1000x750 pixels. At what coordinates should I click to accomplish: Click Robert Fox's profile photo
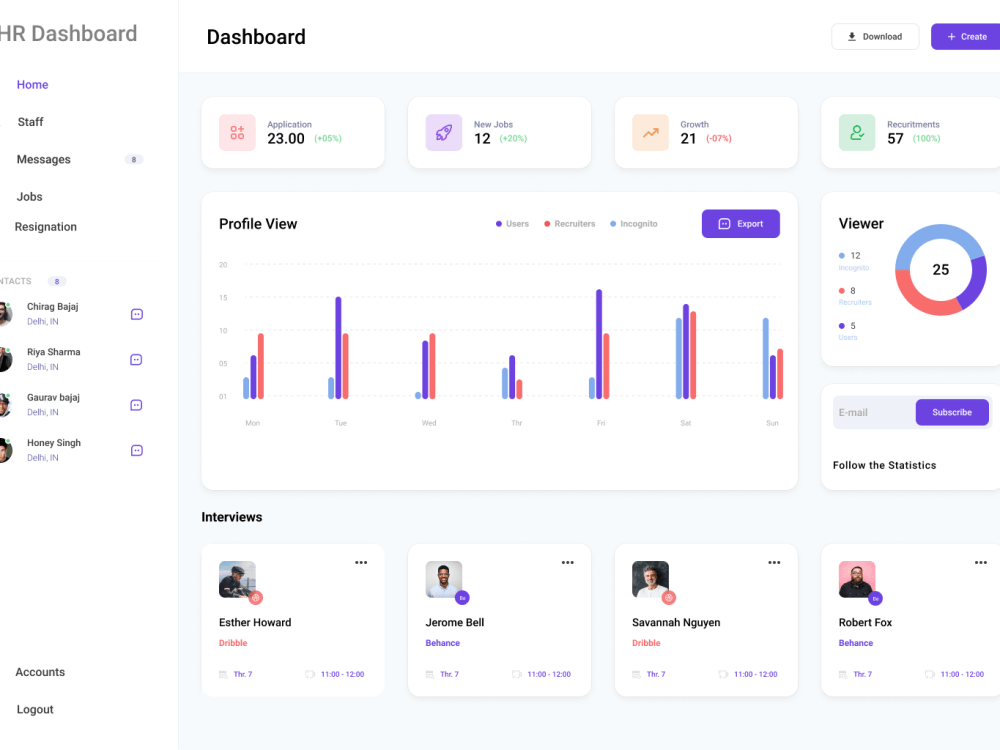(x=857, y=579)
